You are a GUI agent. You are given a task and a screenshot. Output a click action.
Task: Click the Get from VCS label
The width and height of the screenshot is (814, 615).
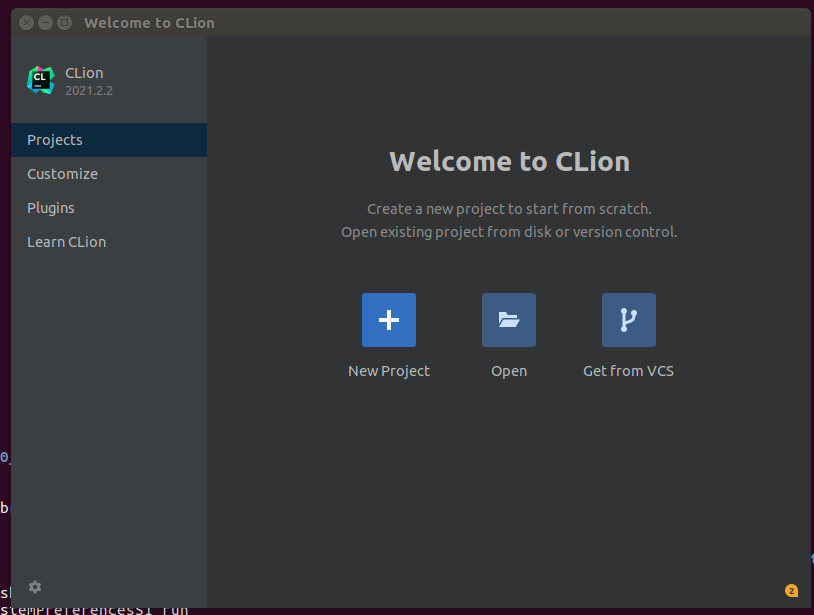(x=628, y=371)
